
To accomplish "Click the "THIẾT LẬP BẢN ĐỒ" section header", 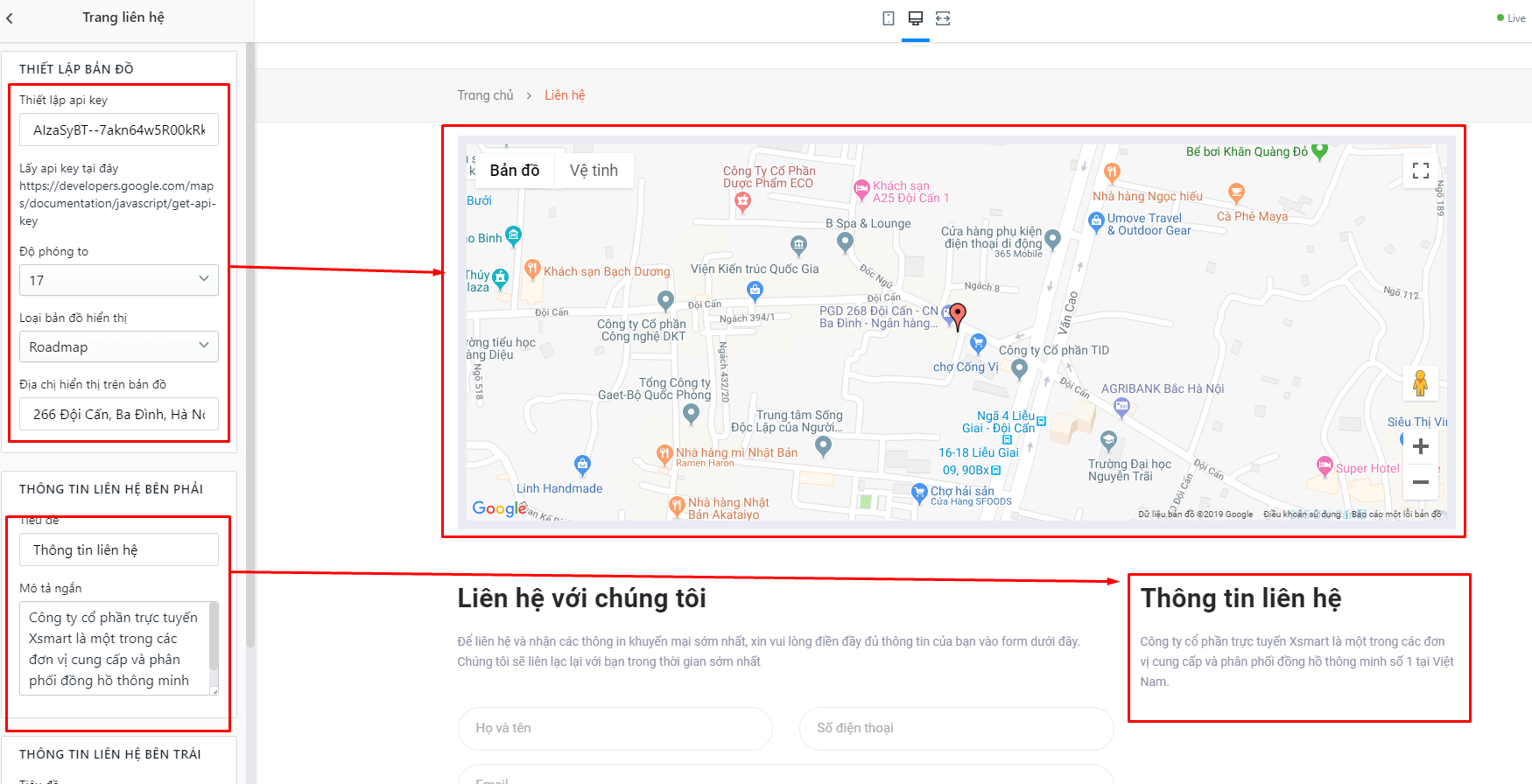I will coord(76,69).
